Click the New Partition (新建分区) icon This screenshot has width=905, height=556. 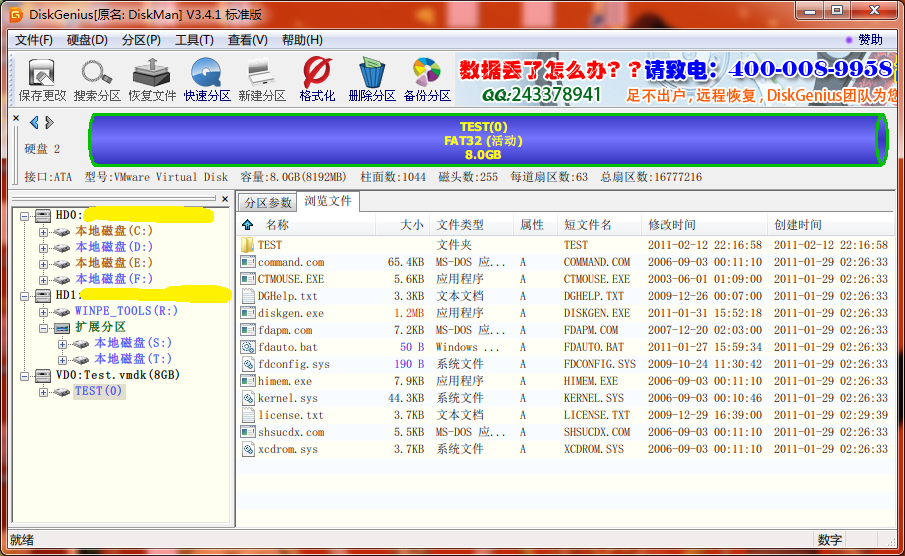click(261, 80)
